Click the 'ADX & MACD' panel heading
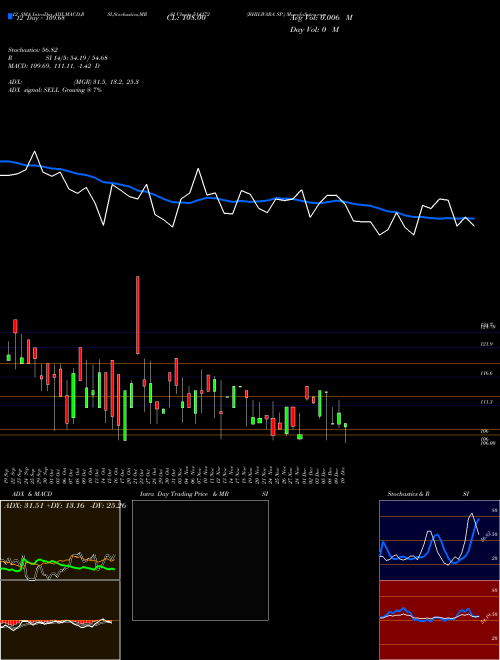Screen dimensions: 500x660 point(32,494)
